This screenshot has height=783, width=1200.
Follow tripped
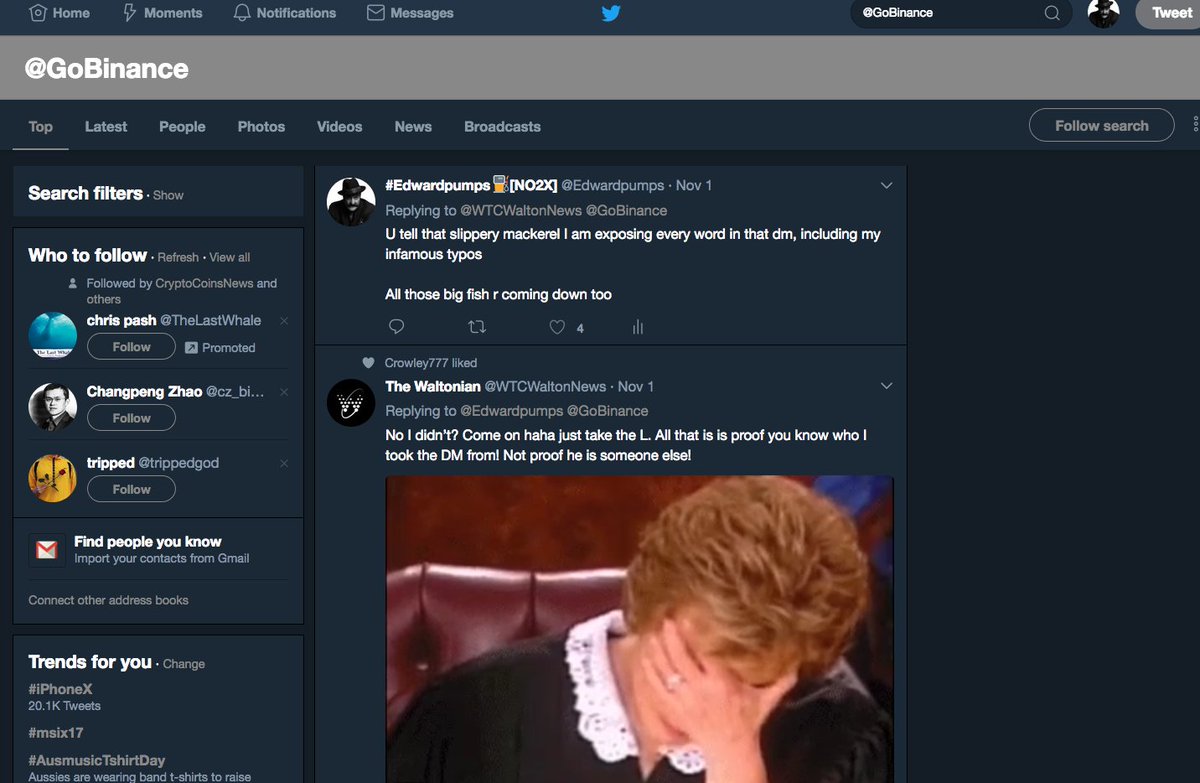coord(131,489)
